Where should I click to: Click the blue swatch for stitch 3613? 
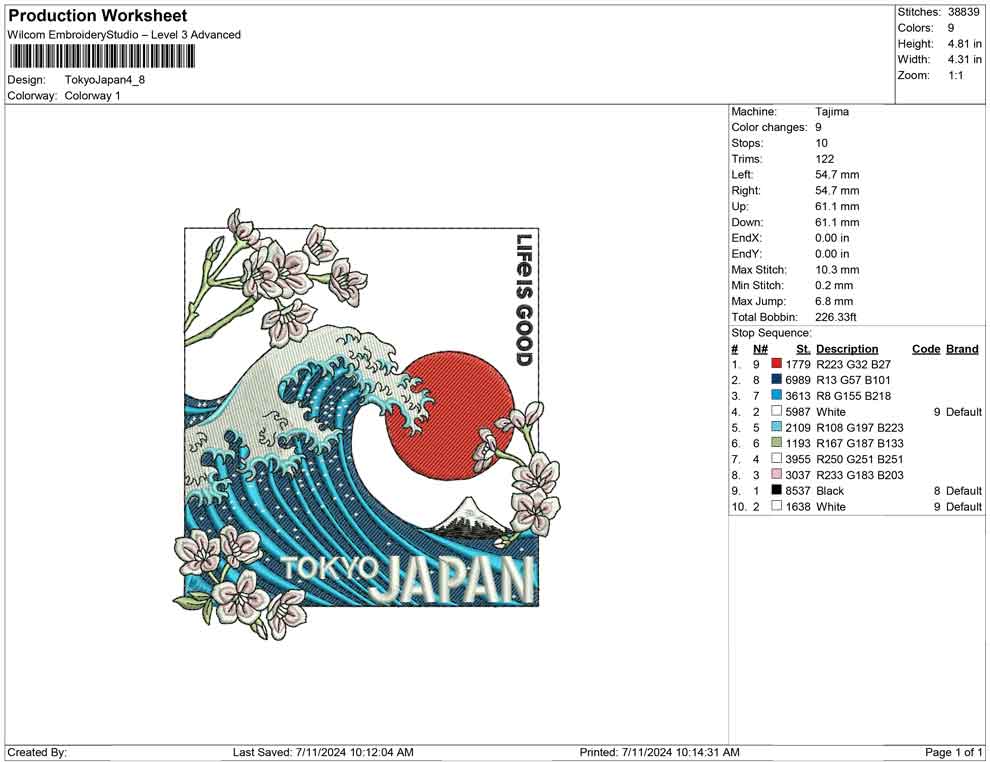pos(777,395)
